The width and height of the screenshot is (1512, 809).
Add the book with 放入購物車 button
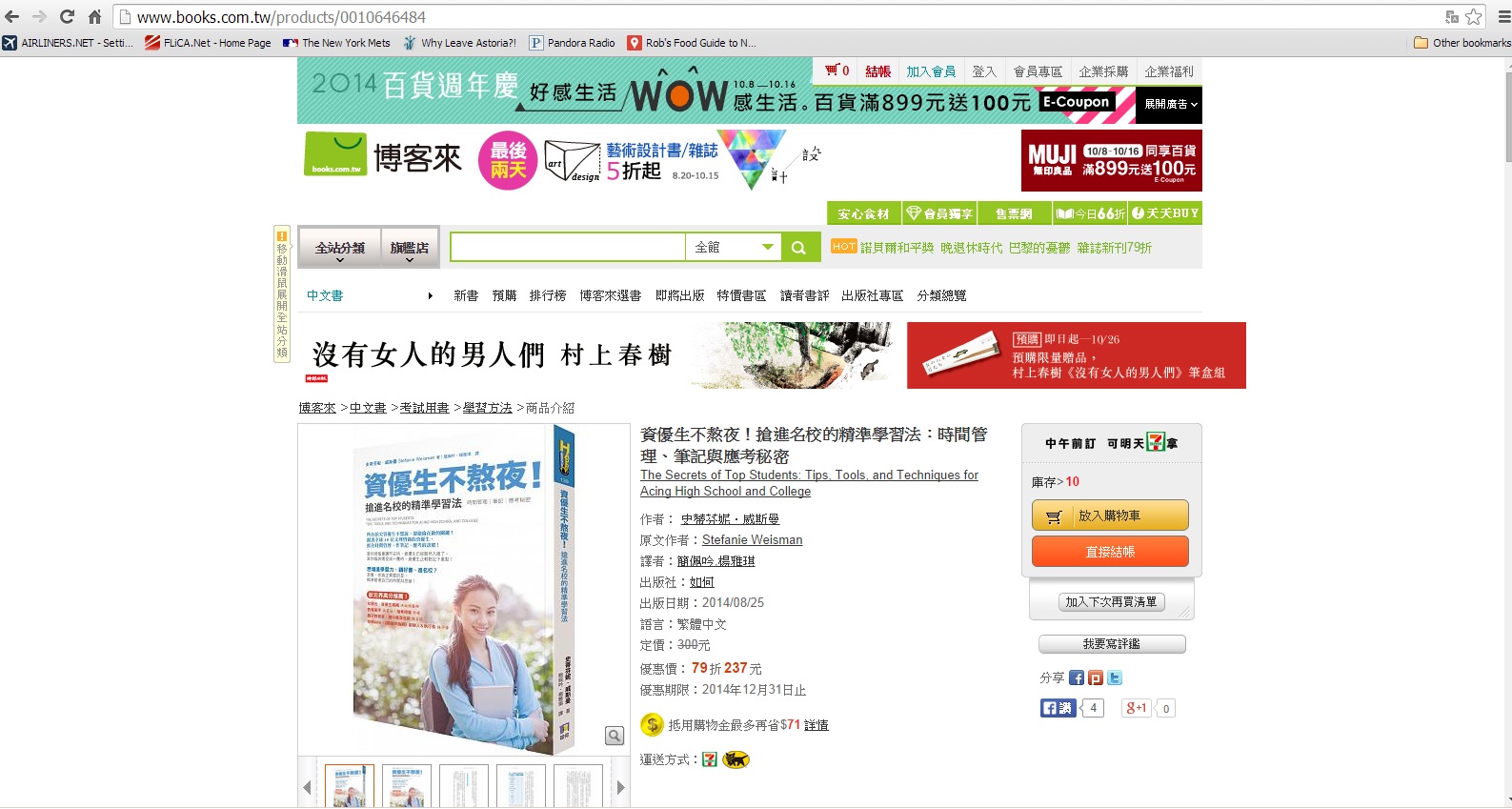(x=1110, y=516)
